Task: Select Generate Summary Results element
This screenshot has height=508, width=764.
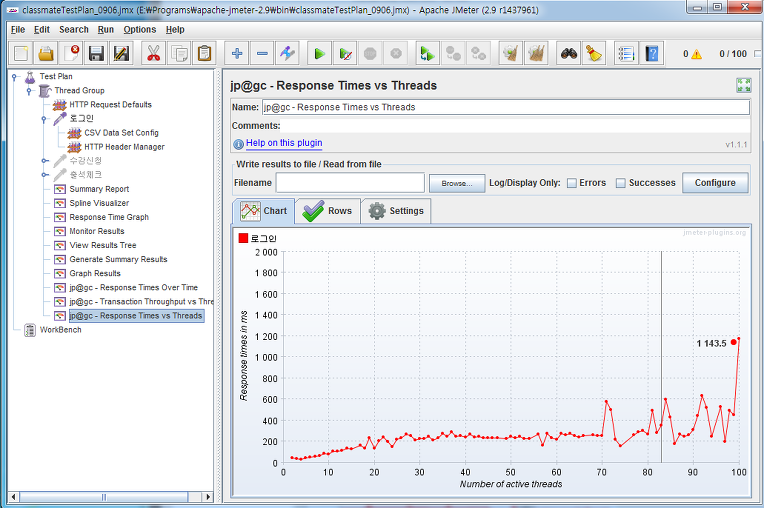Action: coord(118,260)
